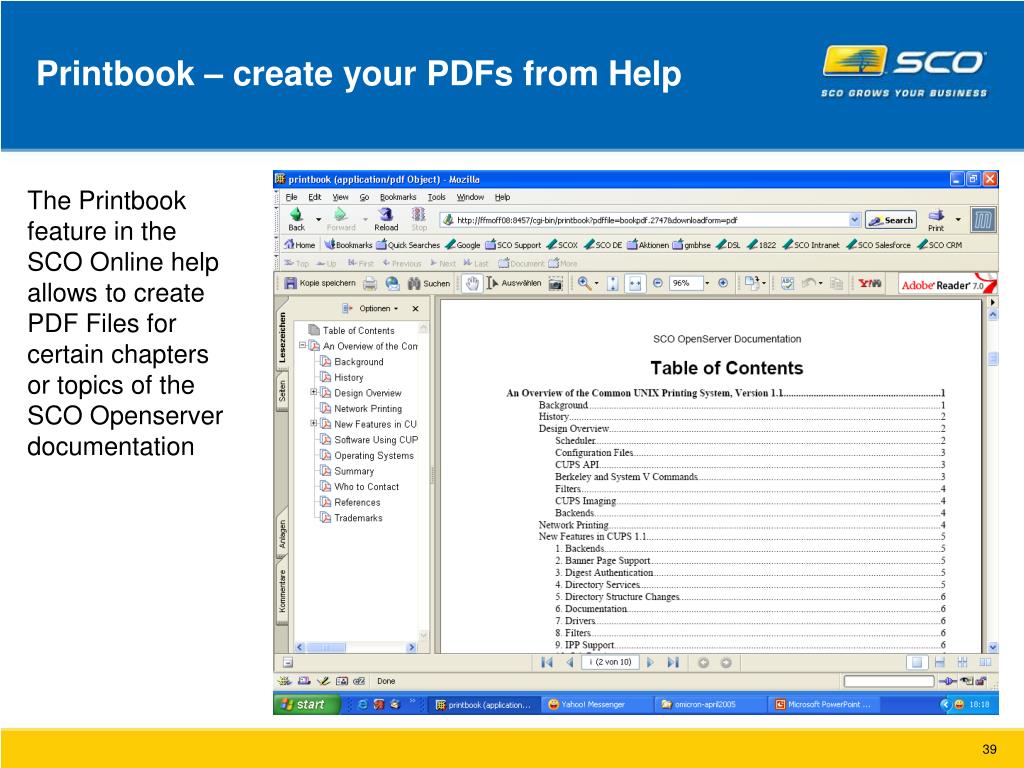The height and width of the screenshot is (768, 1024).
Task: Increase zoom with plus button
Action: [723, 283]
